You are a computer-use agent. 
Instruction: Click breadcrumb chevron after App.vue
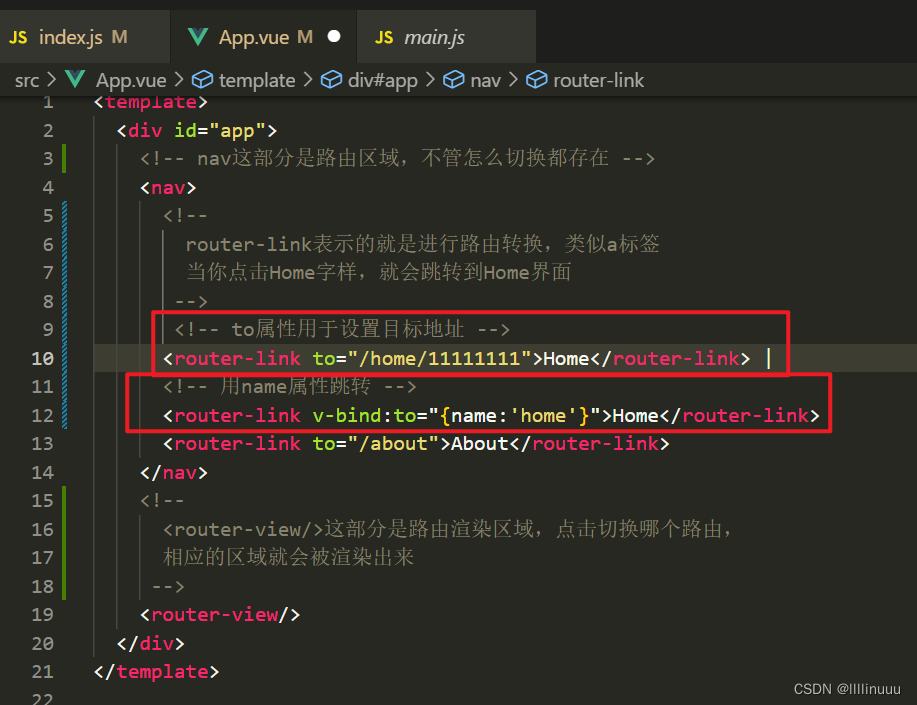click(178, 79)
